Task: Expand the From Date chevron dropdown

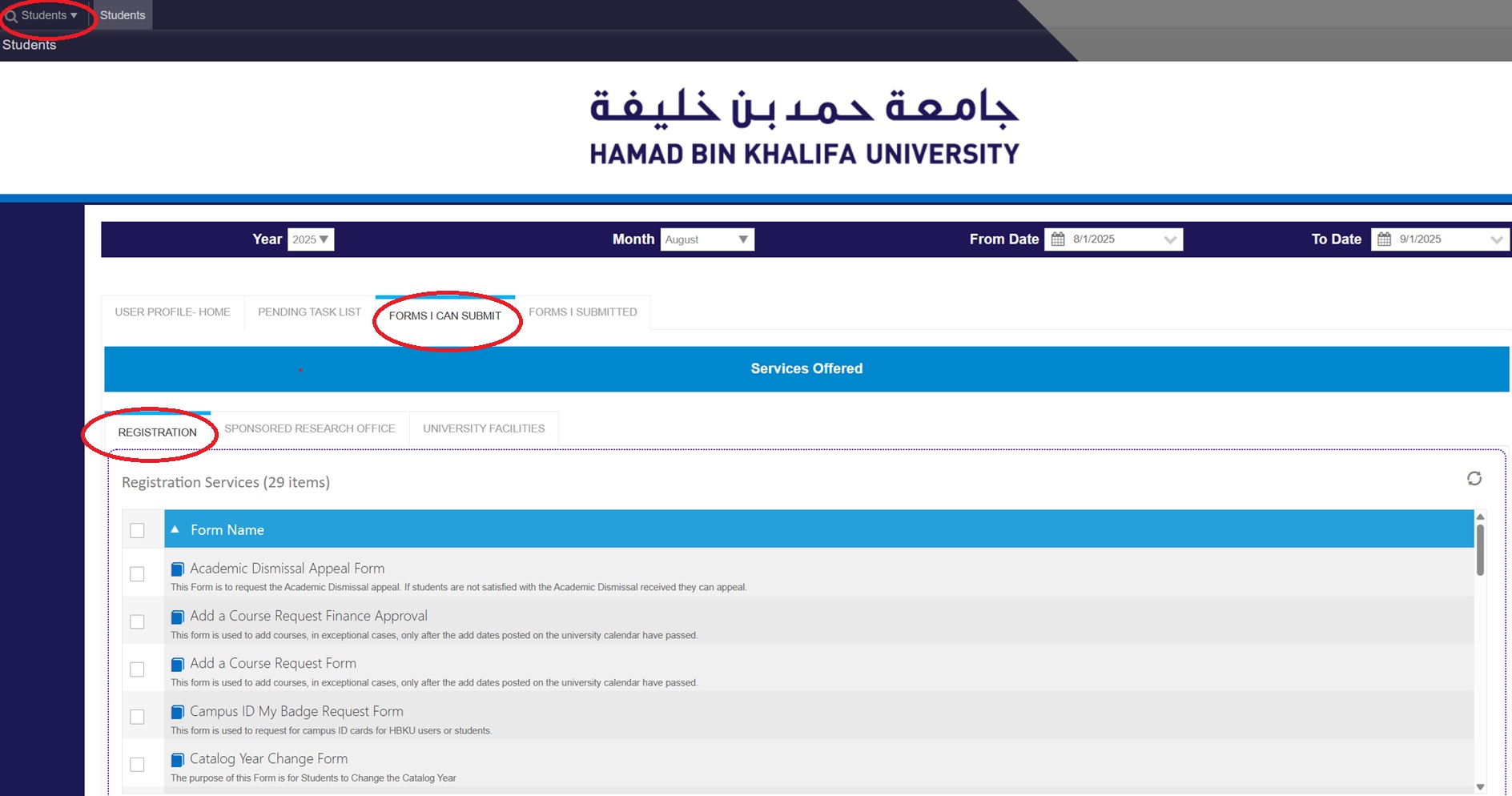Action: (1170, 239)
